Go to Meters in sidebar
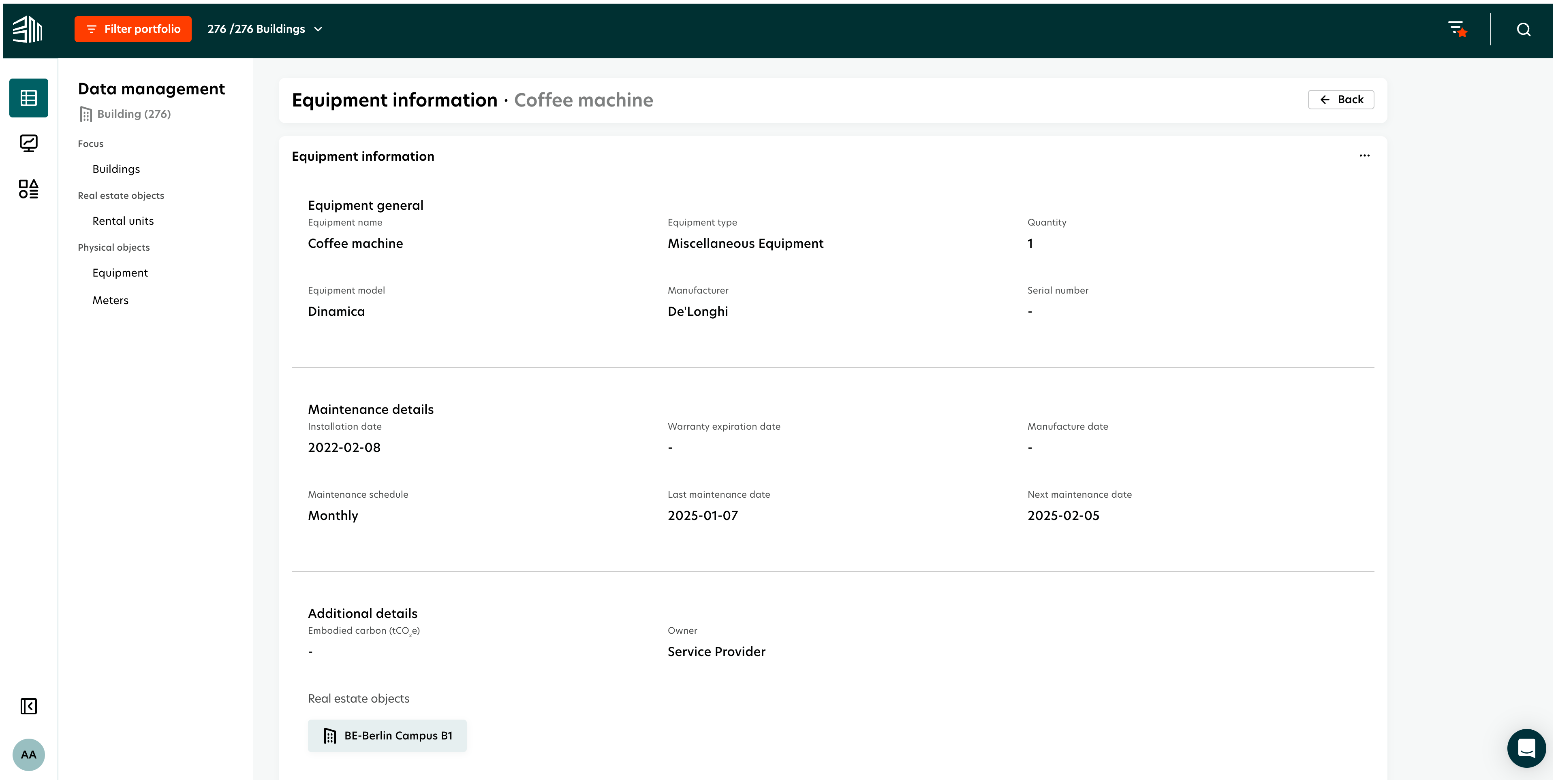1556x784 pixels. pos(111,300)
